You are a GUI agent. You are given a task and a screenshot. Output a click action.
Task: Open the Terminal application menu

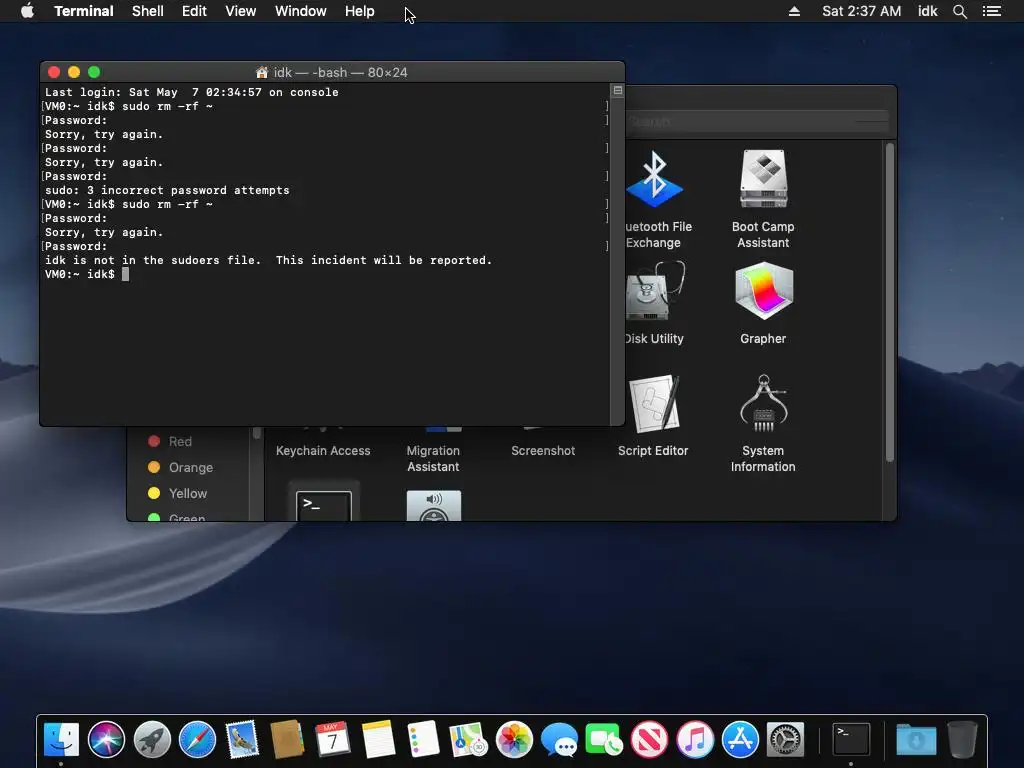[84, 11]
